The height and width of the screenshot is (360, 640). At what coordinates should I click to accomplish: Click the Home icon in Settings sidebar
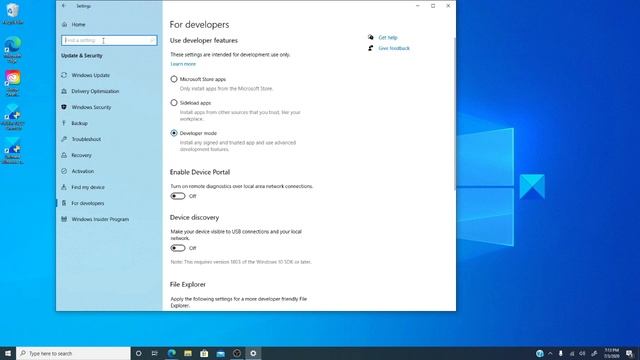click(x=64, y=24)
